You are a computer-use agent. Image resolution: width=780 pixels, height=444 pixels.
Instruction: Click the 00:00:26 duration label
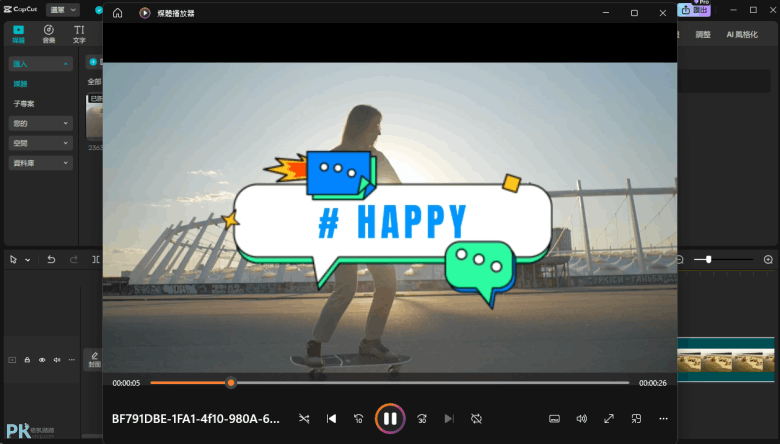pos(653,383)
